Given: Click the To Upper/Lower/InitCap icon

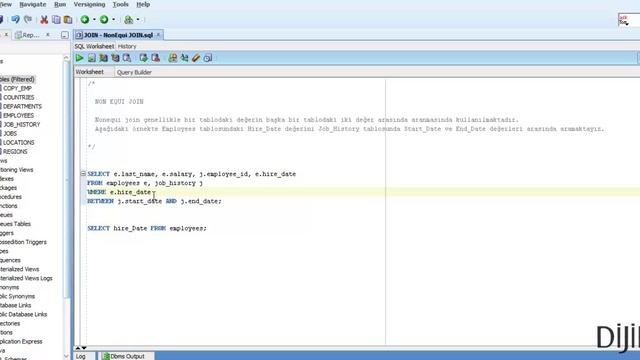Looking at the screenshot, I should pos(184,58).
